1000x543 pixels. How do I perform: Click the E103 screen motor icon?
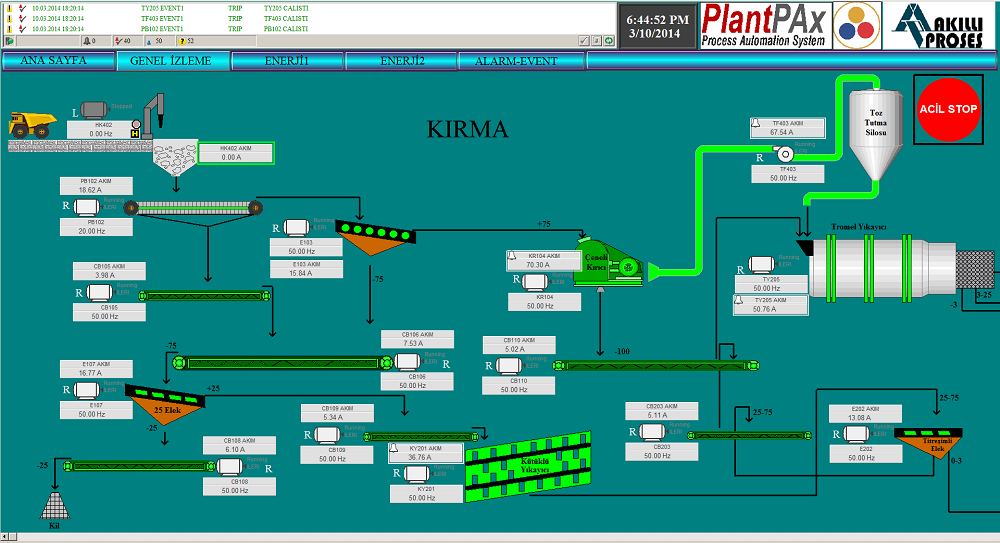coord(297,226)
